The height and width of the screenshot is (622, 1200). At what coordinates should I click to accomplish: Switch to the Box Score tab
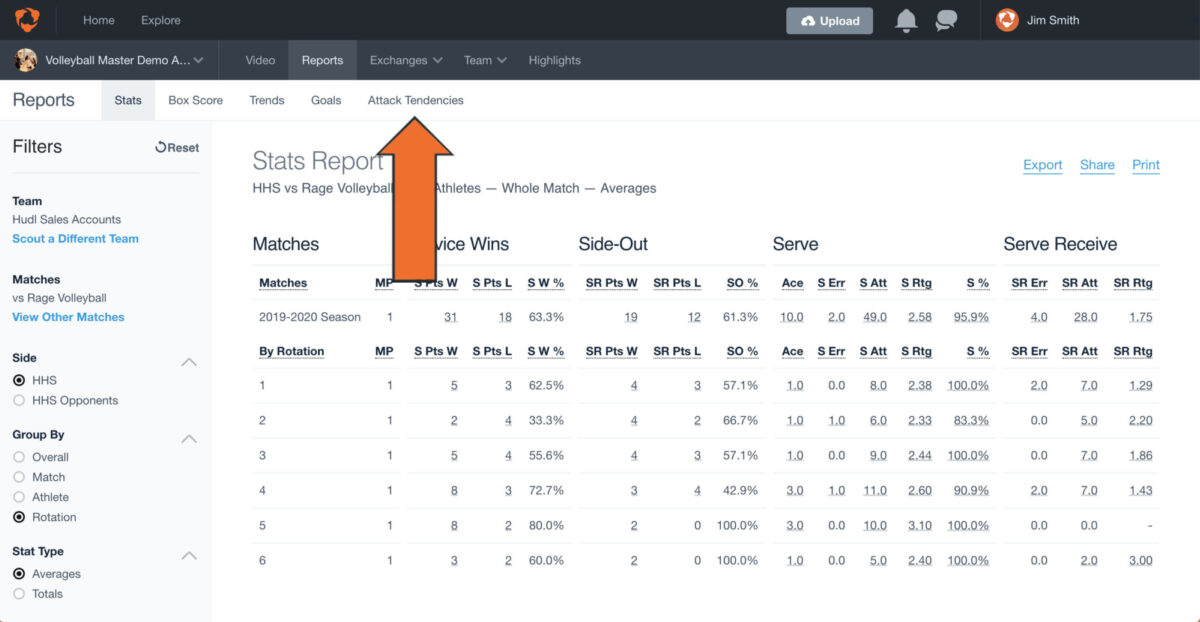(x=195, y=100)
